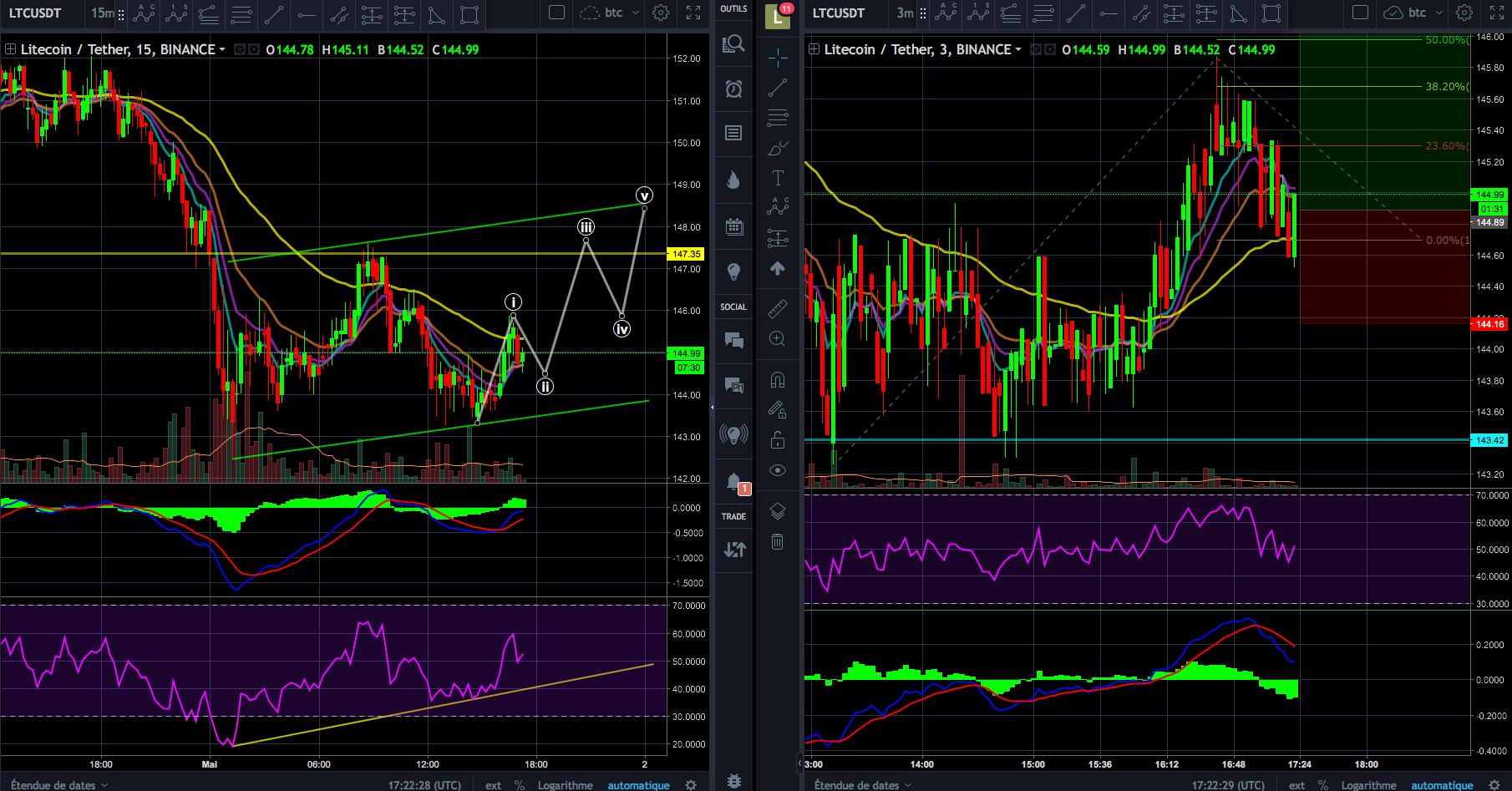
Task: Open the alarm clock alerts panel
Action: (x=733, y=89)
